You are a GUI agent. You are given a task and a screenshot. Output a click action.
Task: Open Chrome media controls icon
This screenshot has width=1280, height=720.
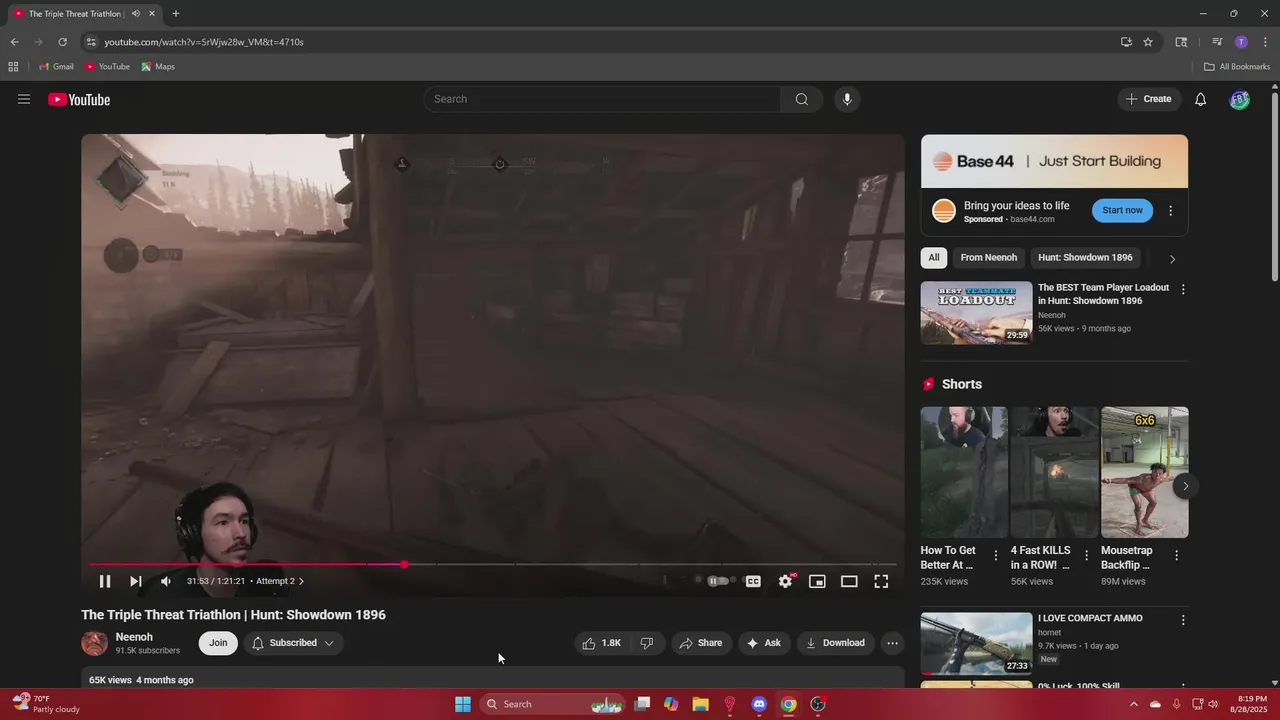click(1217, 42)
